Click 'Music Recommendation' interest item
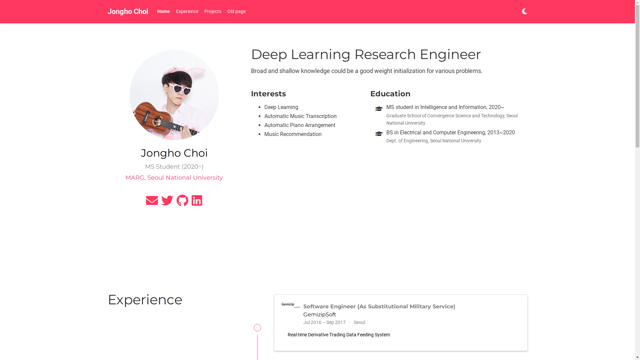 tap(293, 134)
